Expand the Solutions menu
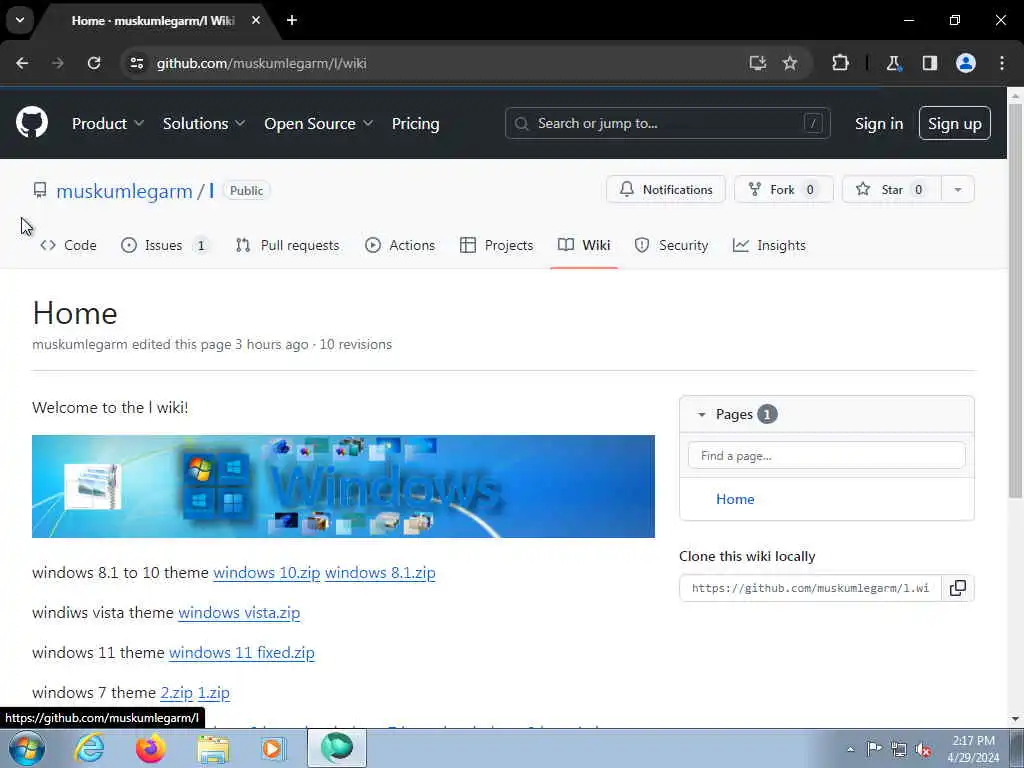 [x=204, y=123]
